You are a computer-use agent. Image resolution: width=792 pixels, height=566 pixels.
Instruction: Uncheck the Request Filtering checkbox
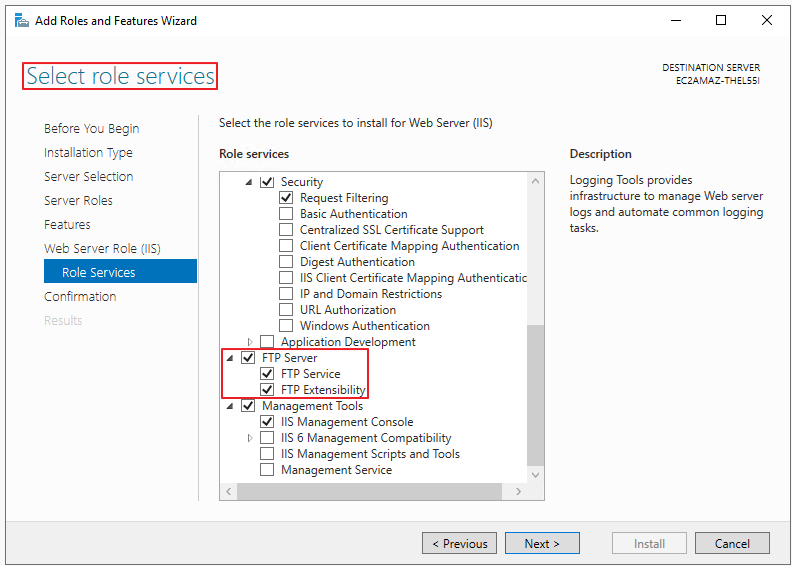coord(286,198)
